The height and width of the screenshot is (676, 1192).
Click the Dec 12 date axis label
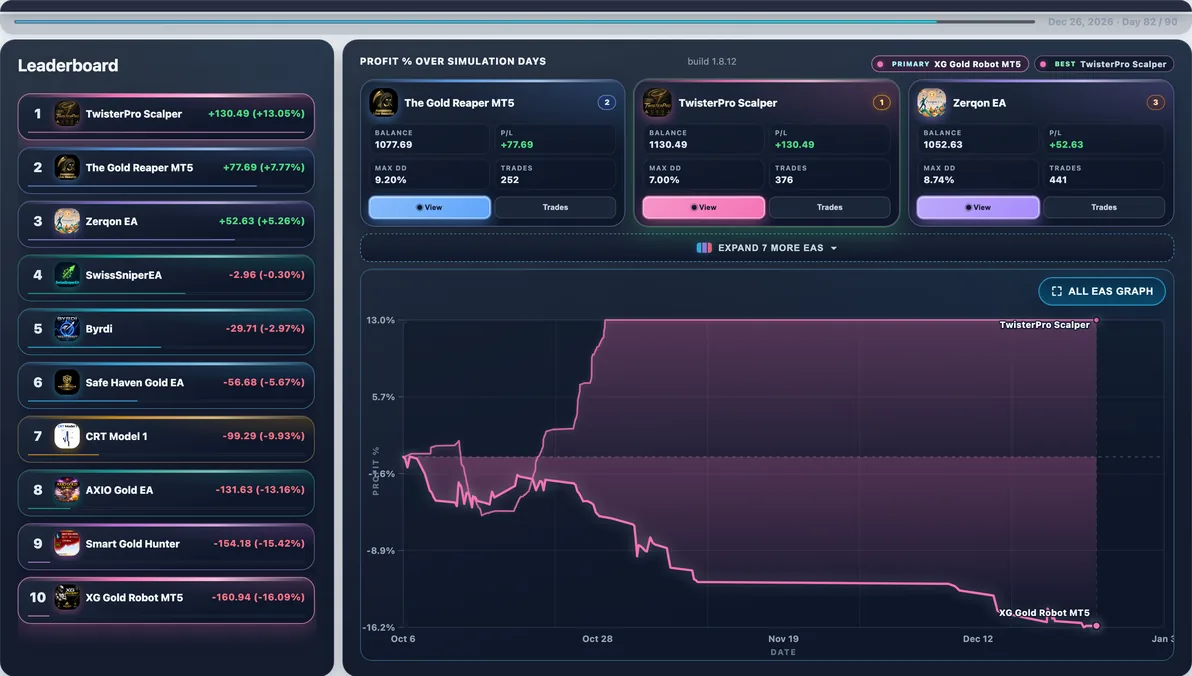978,639
